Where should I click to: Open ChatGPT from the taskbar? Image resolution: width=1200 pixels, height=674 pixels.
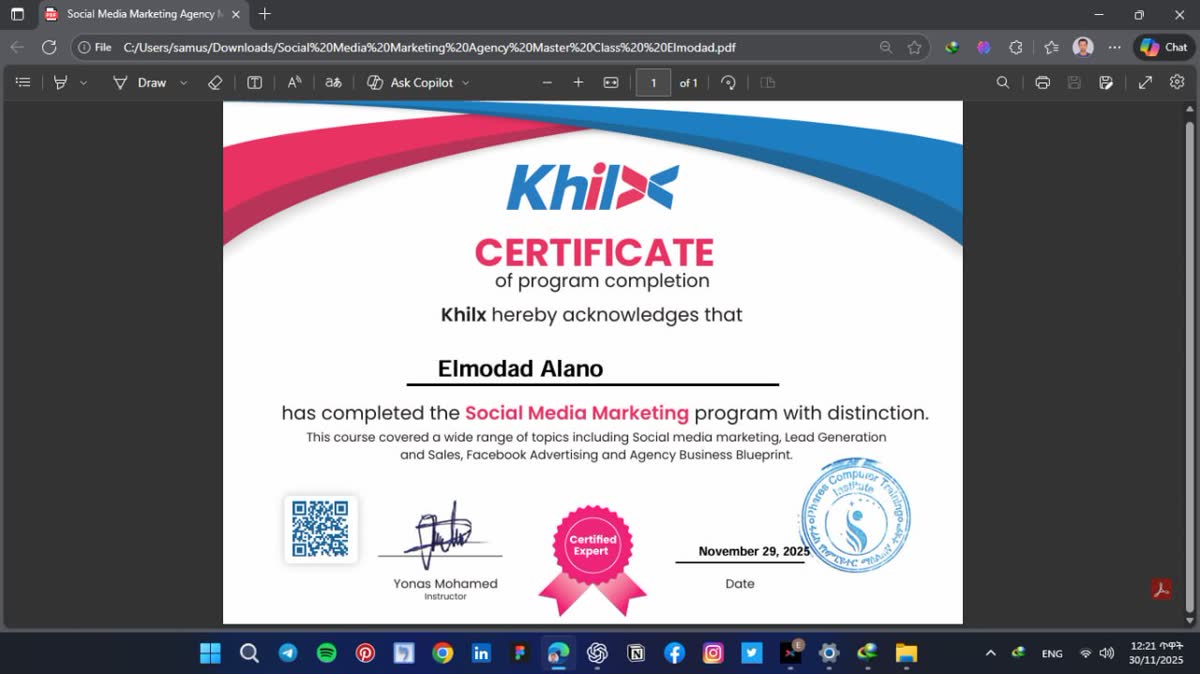pyautogui.click(x=597, y=653)
